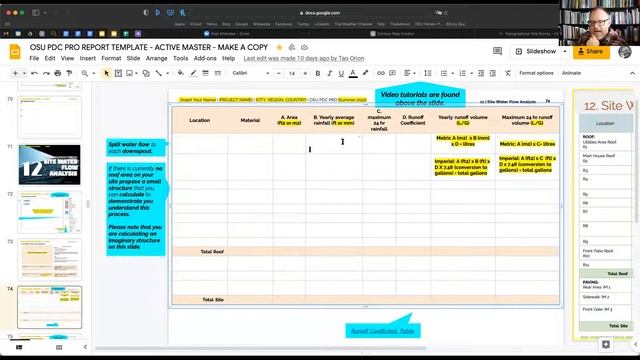
Task: Click the new slide plus icon
Action: (x=15, y=73)
